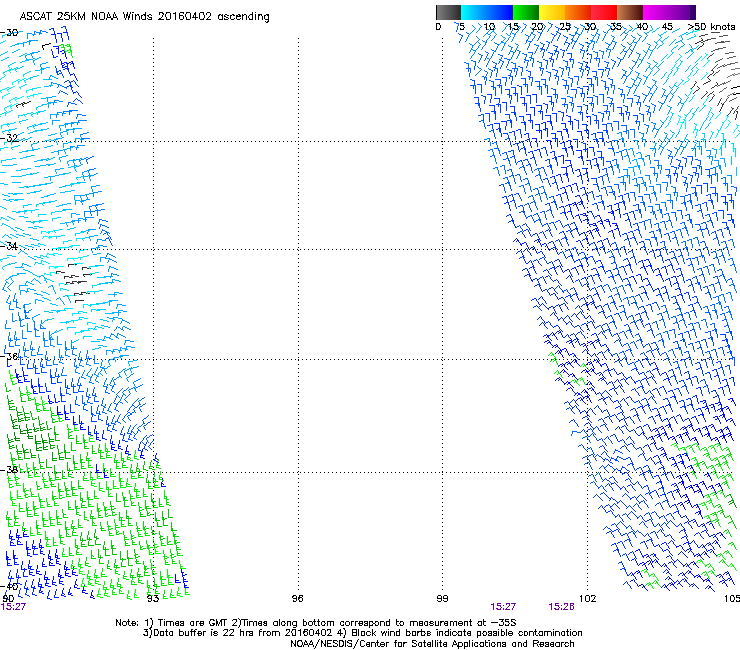Click the title 'ASCAT 25KM NOAA Winds 20160402 ascending'
This screenshot has height=650, width=740.
[x=144, y=17]
